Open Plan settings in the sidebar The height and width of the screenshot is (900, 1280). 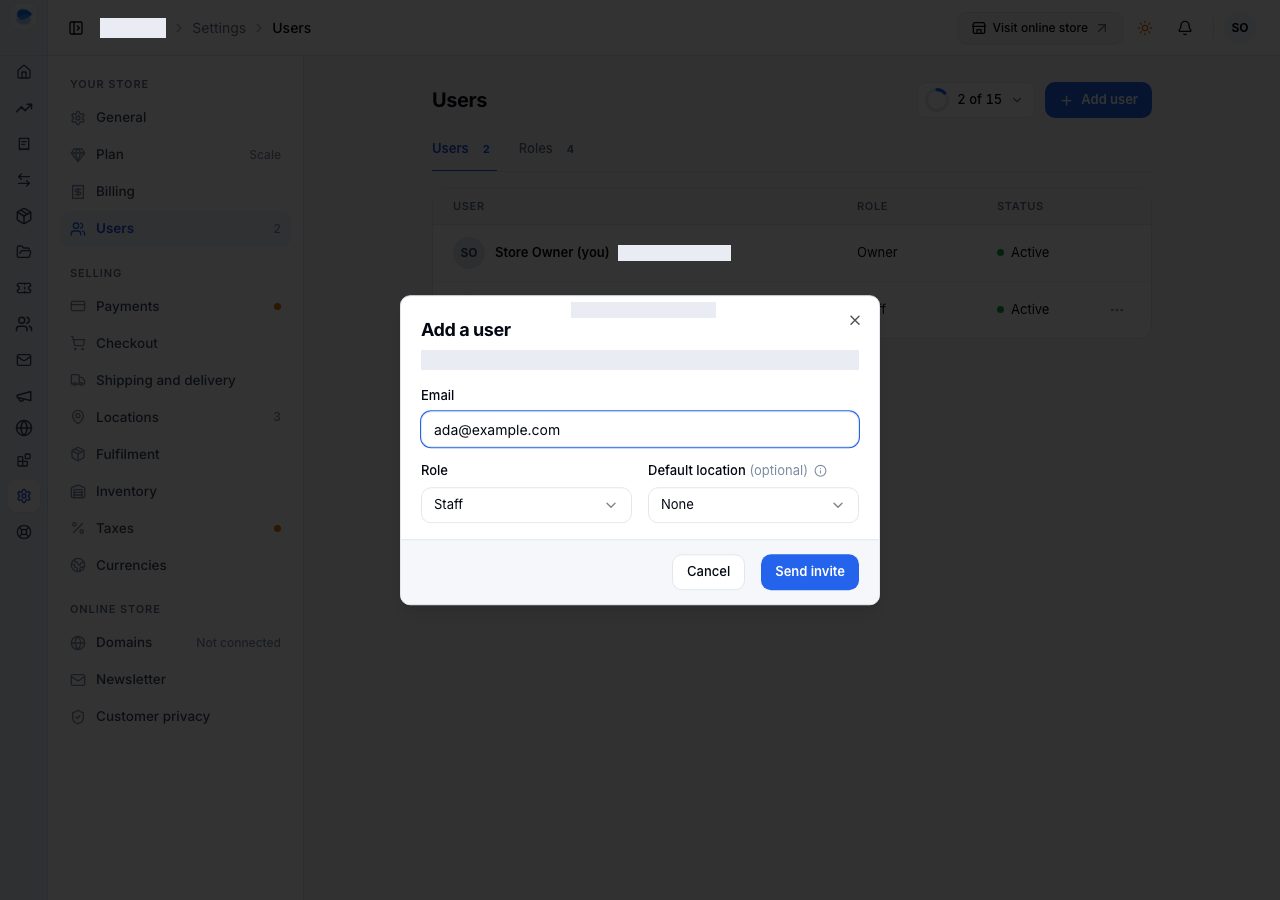176,154
